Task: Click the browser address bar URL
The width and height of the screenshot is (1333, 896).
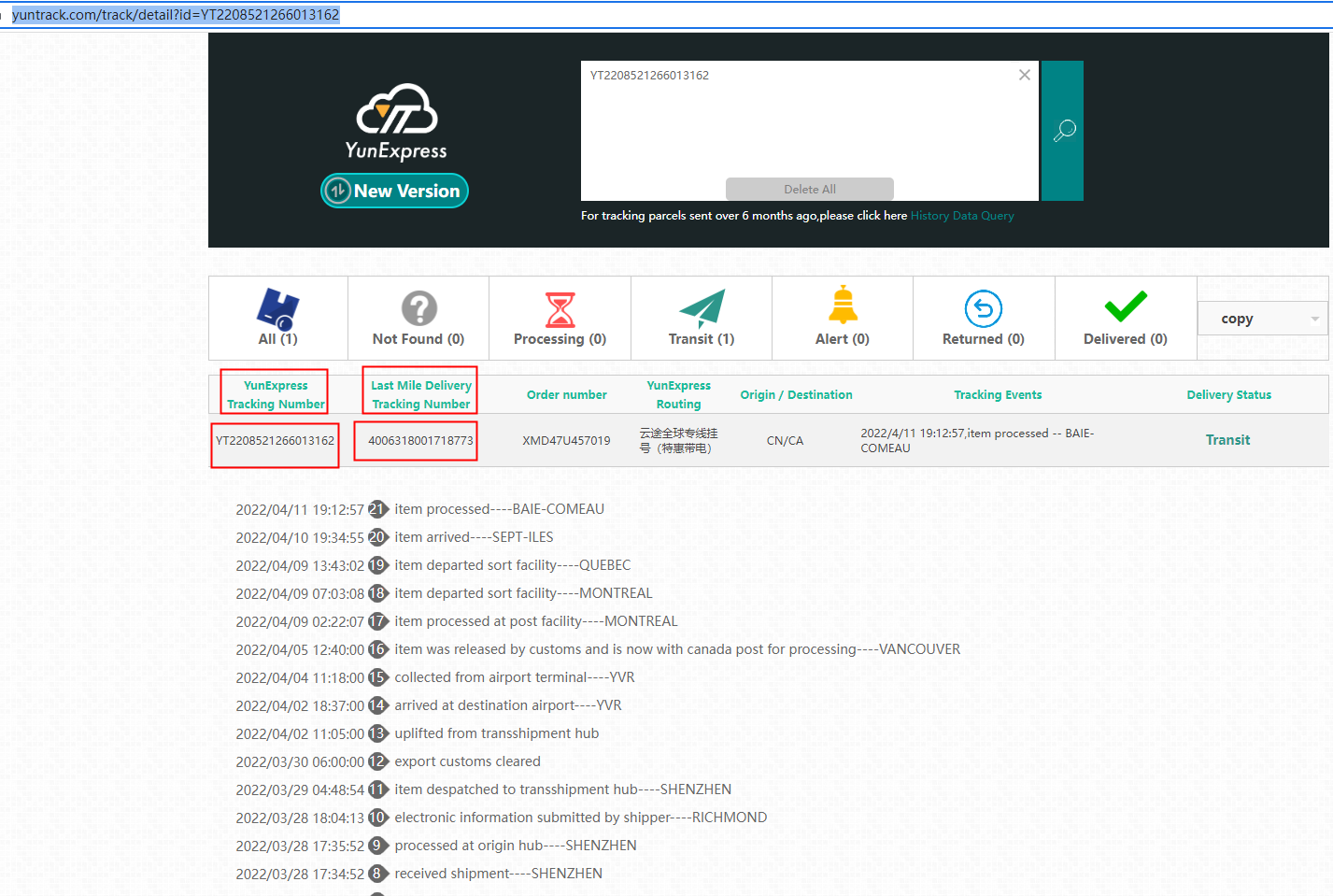Action: (x=176, y=15)
